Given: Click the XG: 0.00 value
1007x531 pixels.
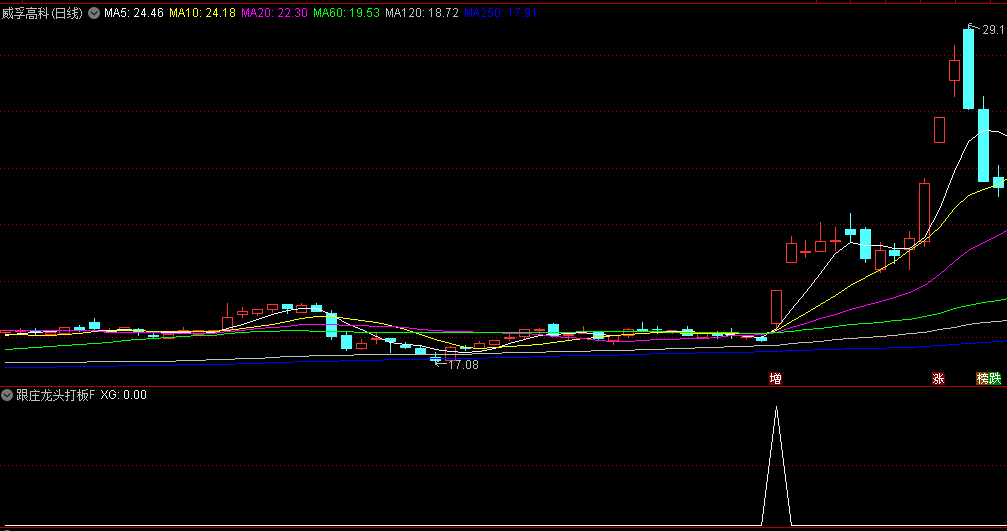Looking at the screenshot, I should click(124, 395).
